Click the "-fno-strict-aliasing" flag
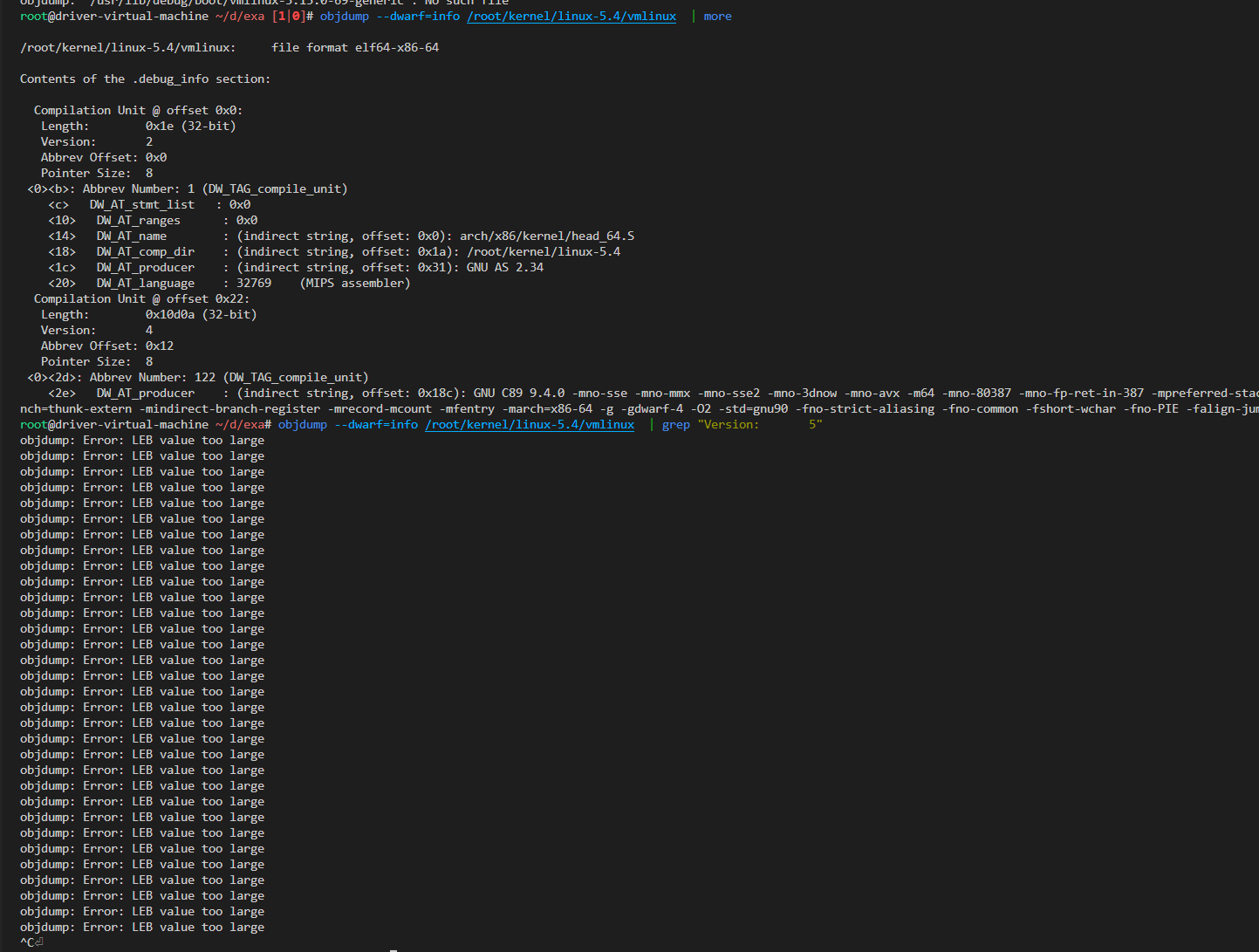This screenshot has height=952, width=1259. coord(865,408)
